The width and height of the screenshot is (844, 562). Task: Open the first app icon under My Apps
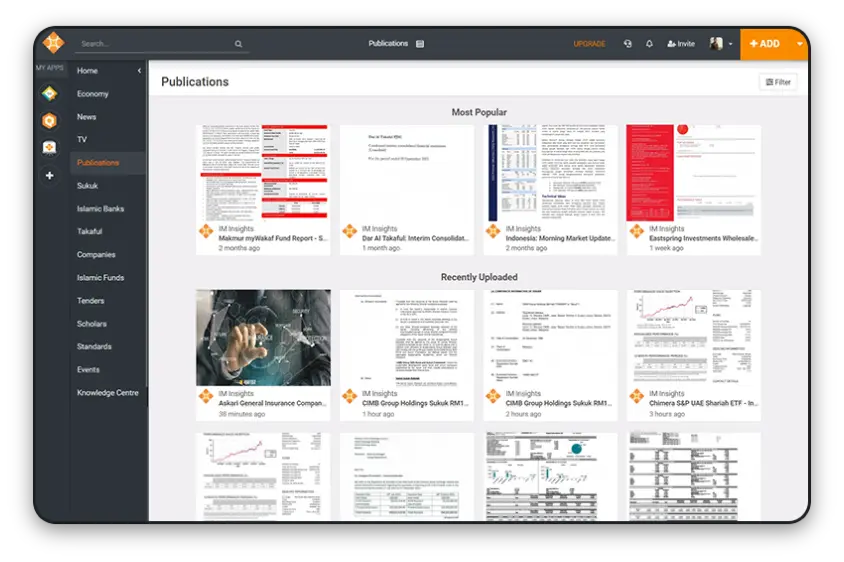49,94
